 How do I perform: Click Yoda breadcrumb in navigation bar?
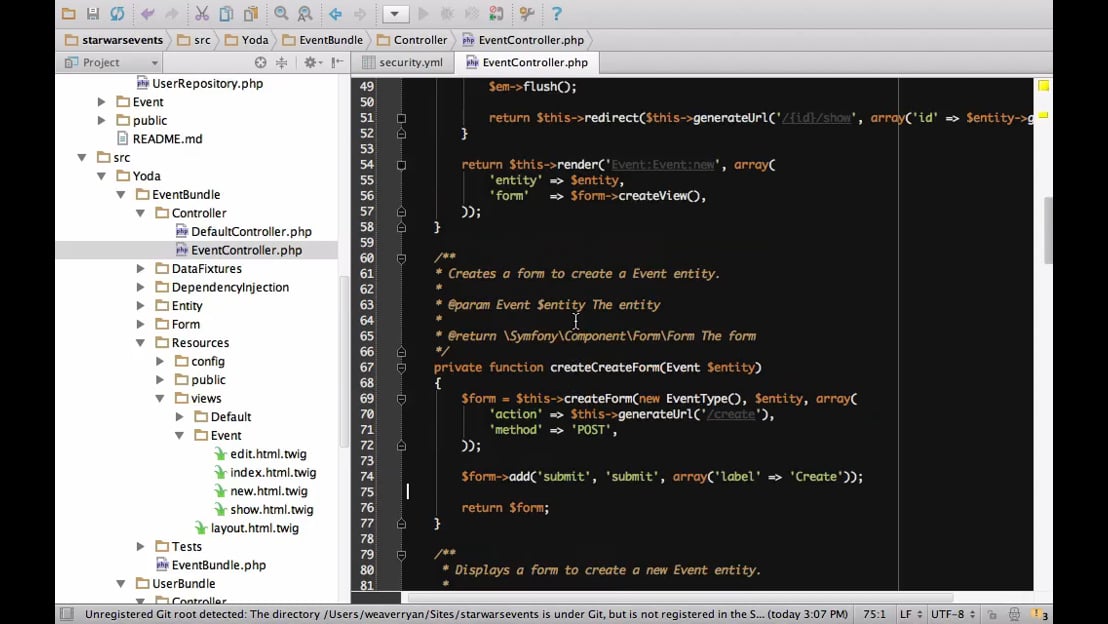(x=247, y=40)
